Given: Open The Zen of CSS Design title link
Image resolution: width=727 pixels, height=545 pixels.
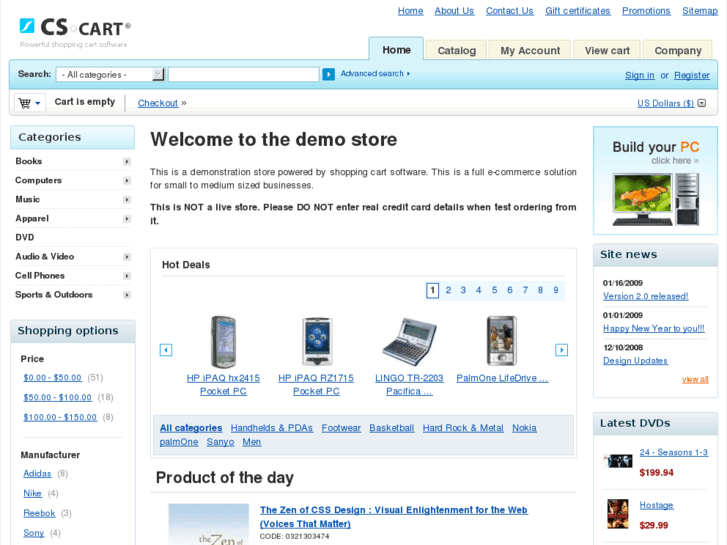Looking at the screenshot, I should pos(394,517).
